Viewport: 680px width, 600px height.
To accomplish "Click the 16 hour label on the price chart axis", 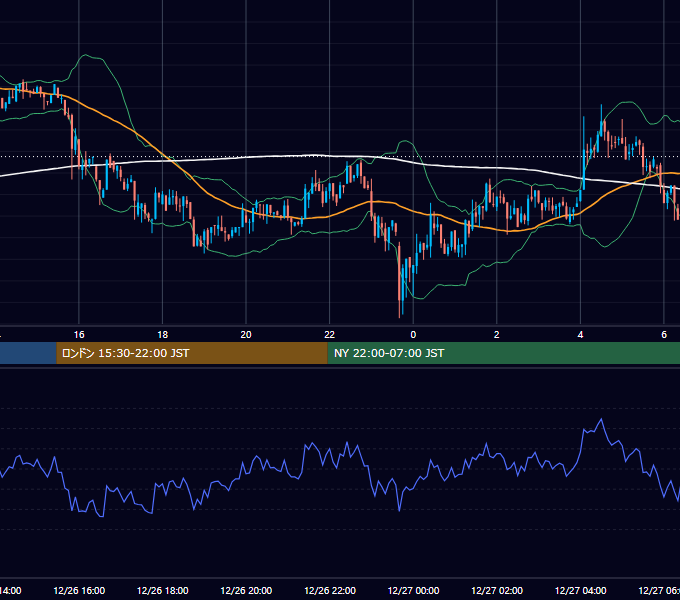I will click(x=79, y=335).
